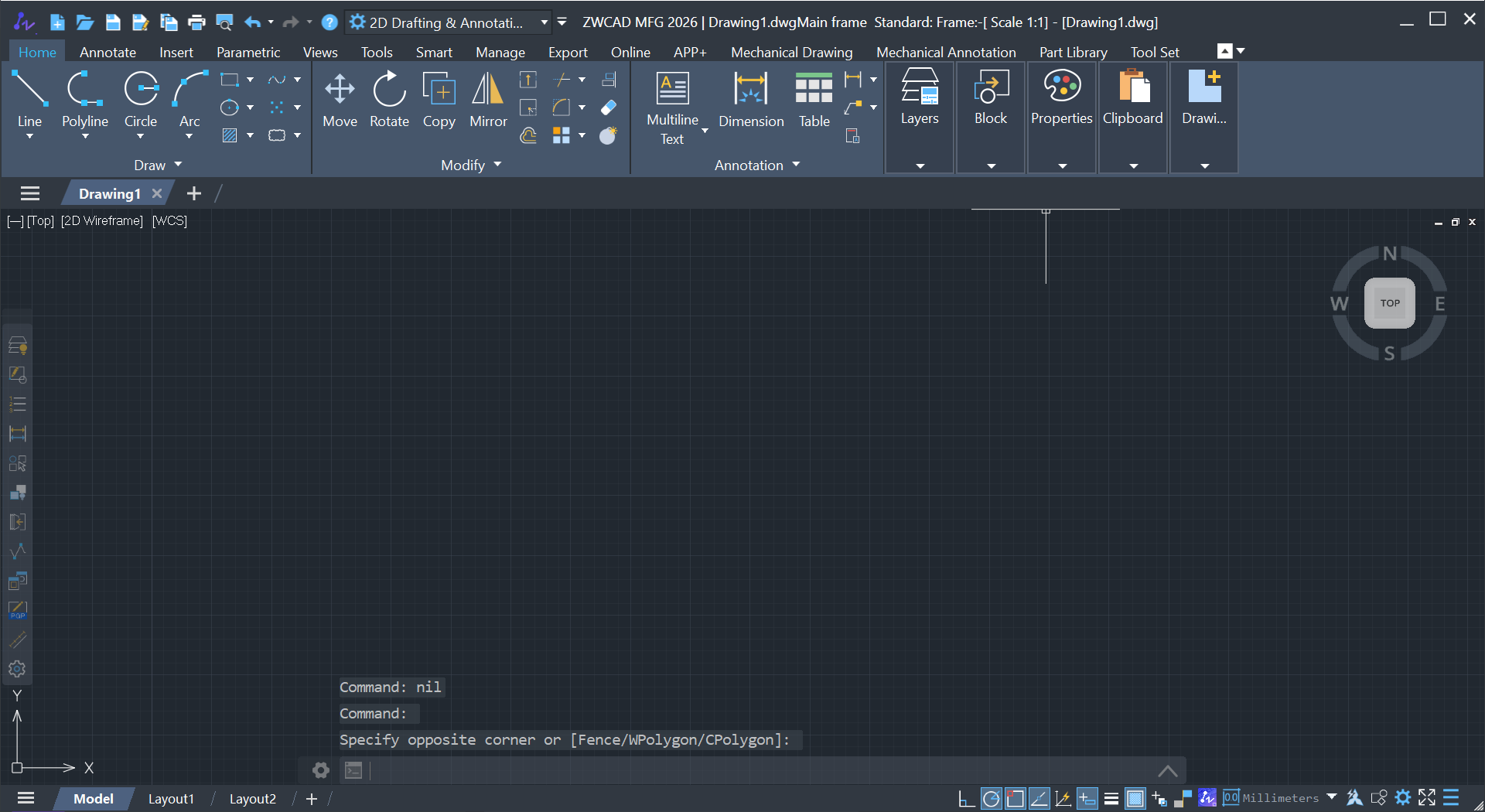This screenshot has height=812, width=1485.
Task: Toggle Lineweight display in status bar
Action: tap(1111, 798)
